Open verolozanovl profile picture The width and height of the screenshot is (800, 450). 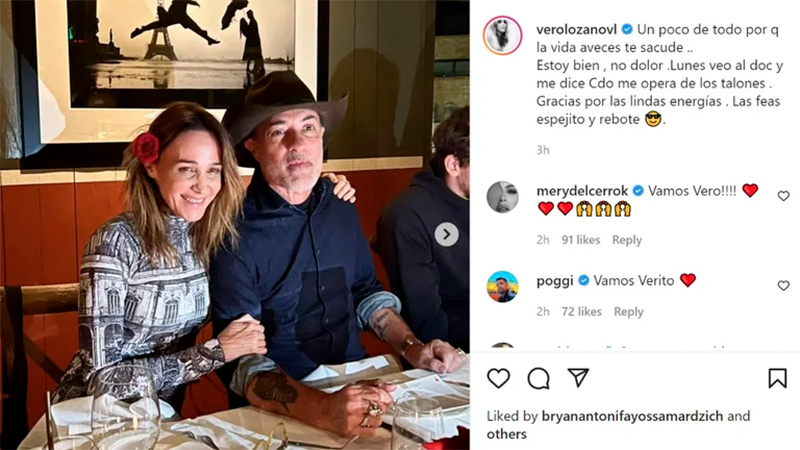(x=502, y=35)
